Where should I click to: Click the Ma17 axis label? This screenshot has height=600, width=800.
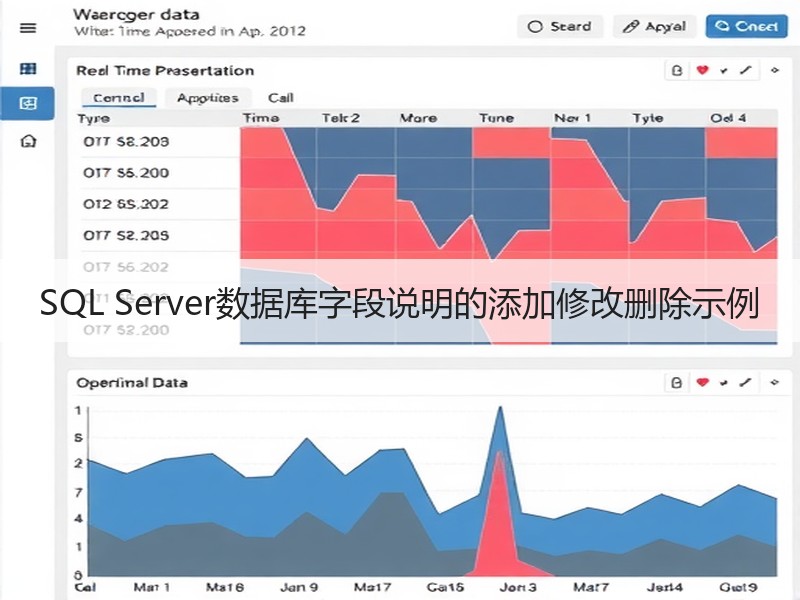coord(372,587)
